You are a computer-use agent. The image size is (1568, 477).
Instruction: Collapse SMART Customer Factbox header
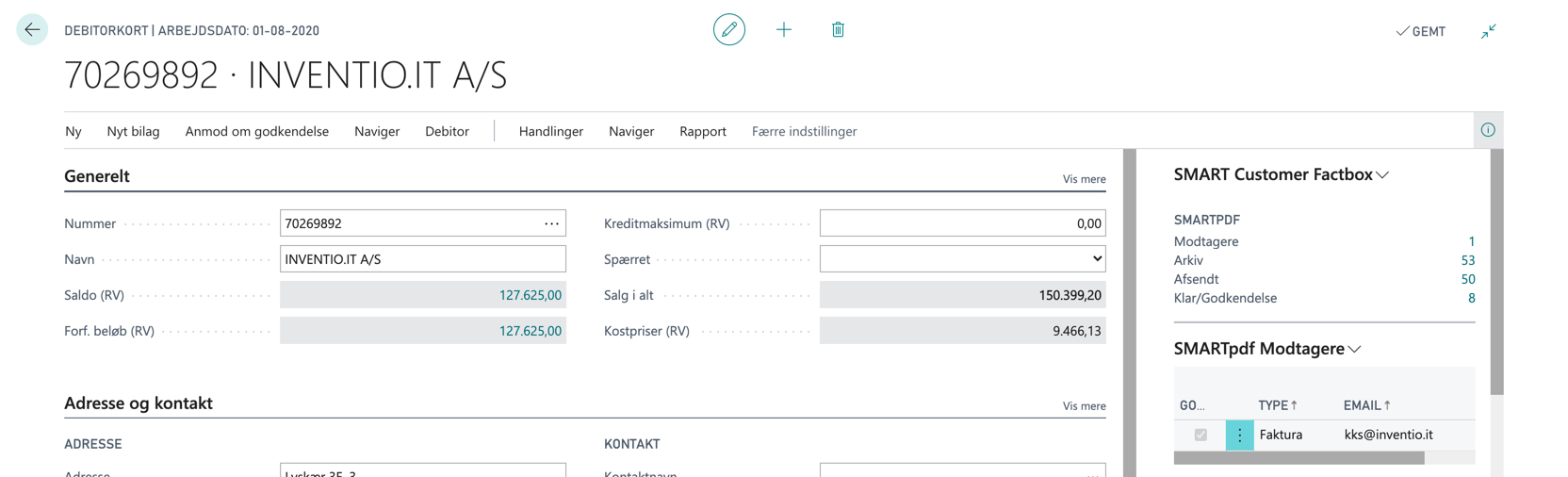(1281, 174)
